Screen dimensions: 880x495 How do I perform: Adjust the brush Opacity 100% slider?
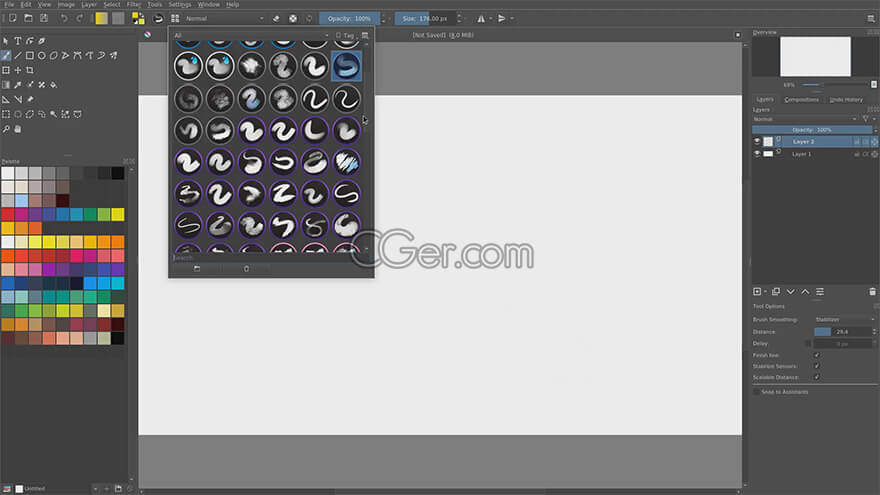tap(349, 19)
